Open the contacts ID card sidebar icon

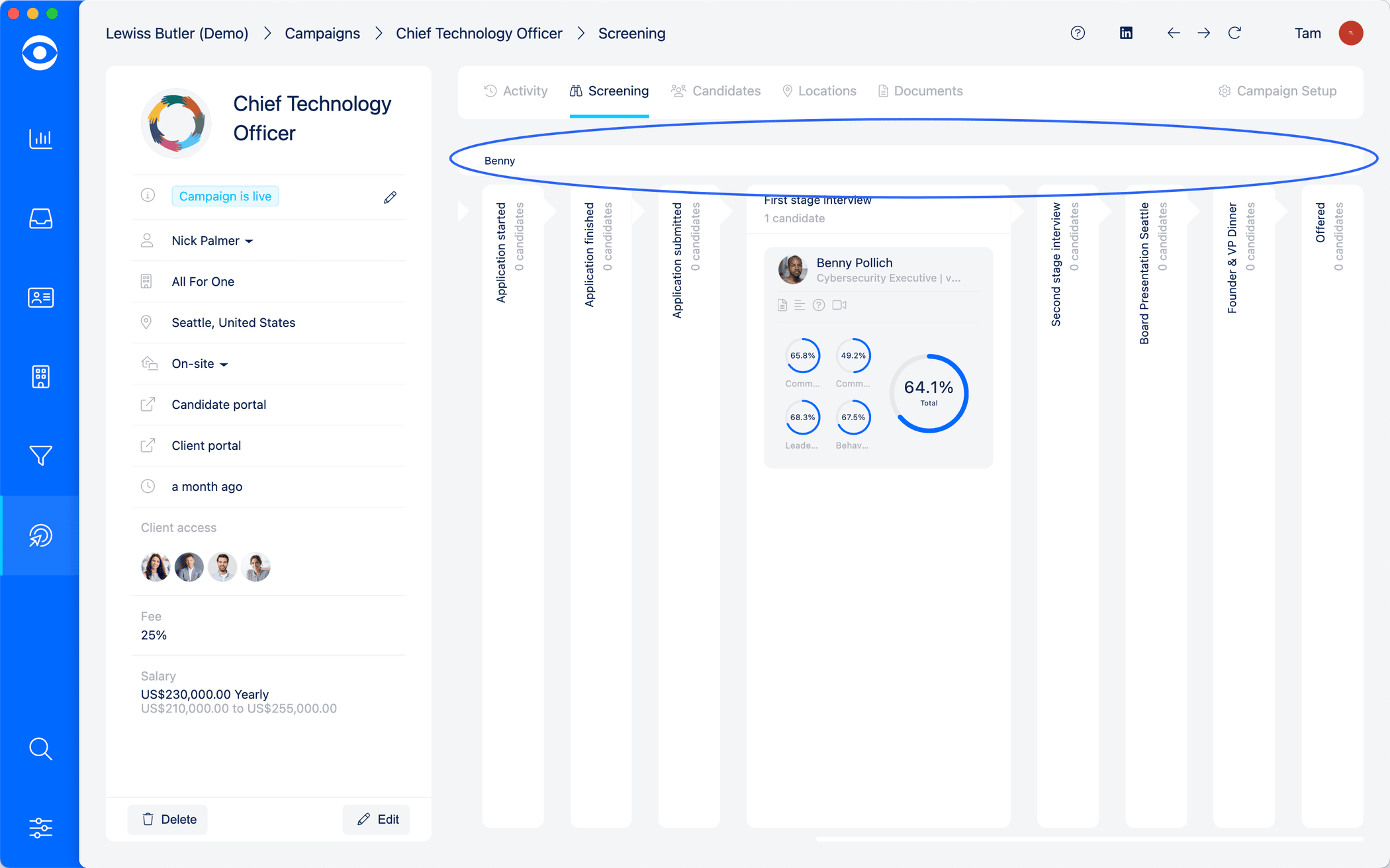click(x=40, y=298)
